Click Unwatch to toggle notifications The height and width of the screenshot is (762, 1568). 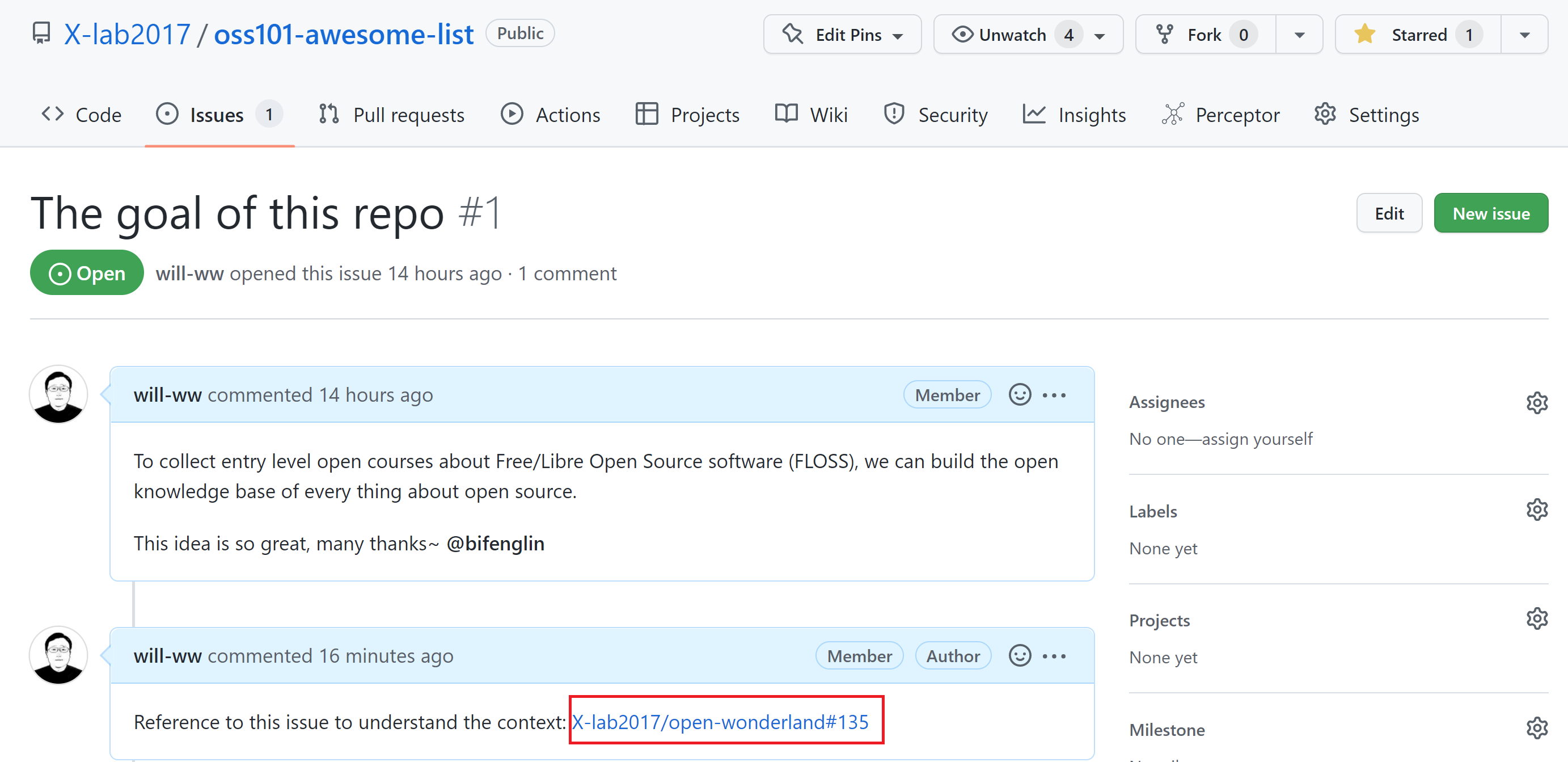(1013, 35)
